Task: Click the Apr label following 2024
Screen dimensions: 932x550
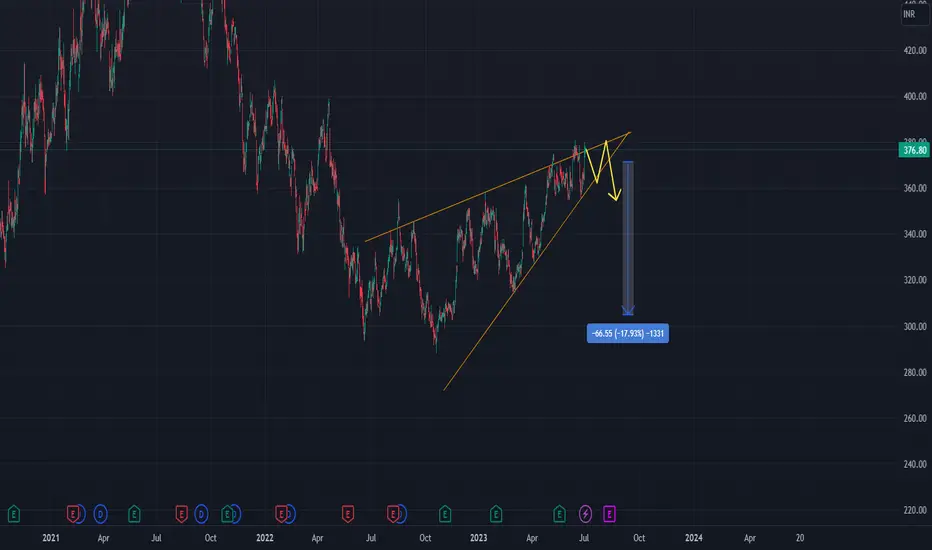Action: (750, 538)
